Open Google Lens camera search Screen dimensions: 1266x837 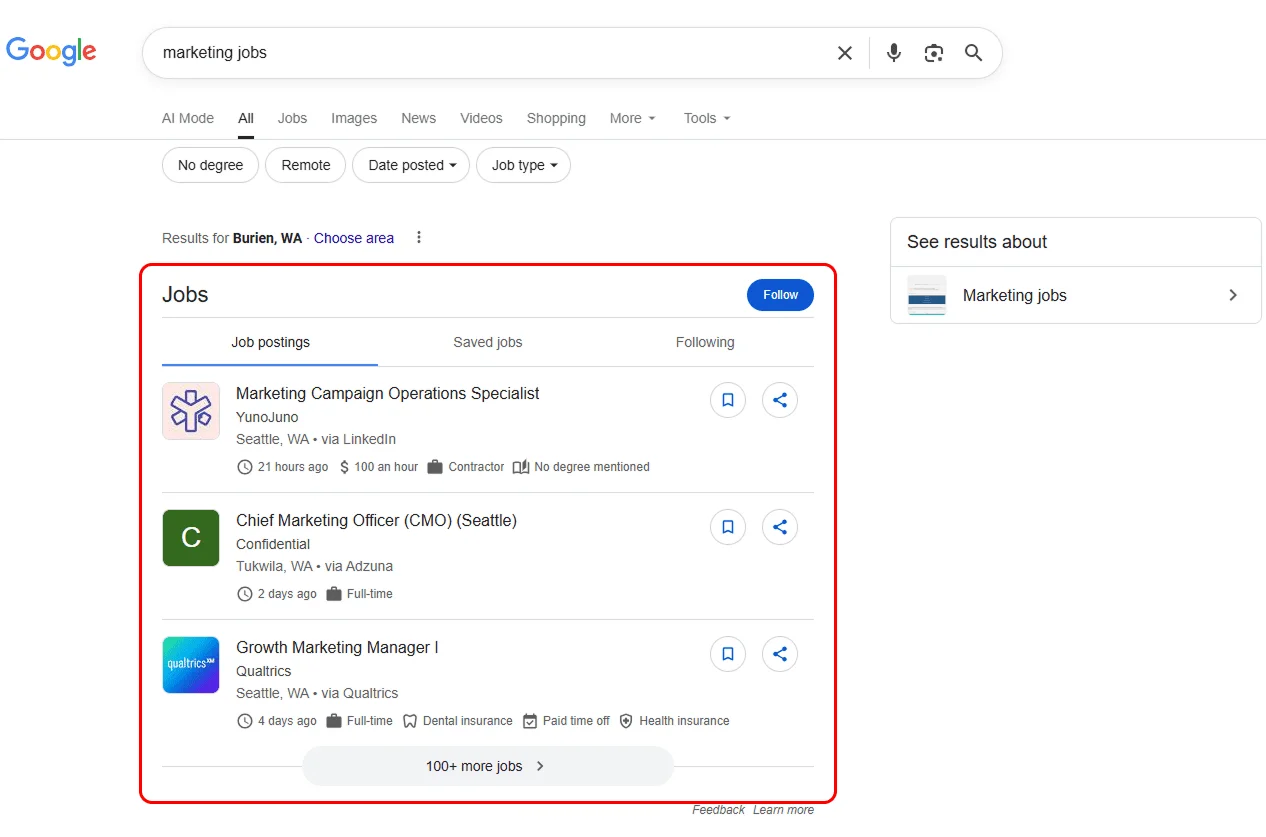[933, 52]
